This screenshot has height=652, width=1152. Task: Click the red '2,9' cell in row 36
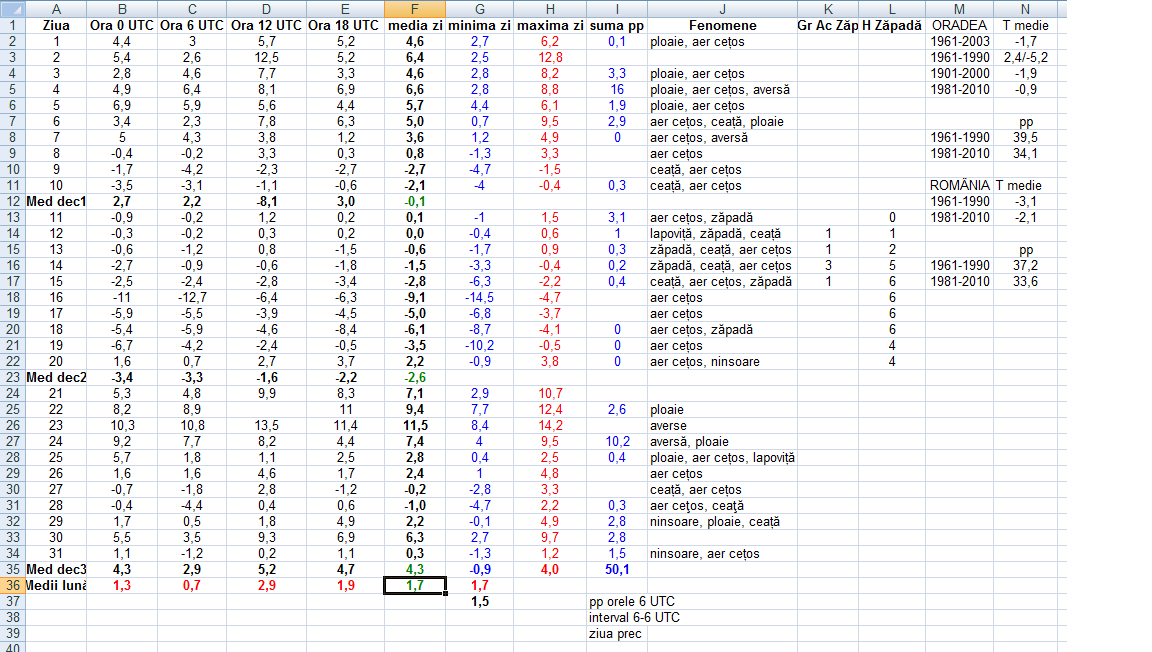pyautogui.click(x=266, y=586)
